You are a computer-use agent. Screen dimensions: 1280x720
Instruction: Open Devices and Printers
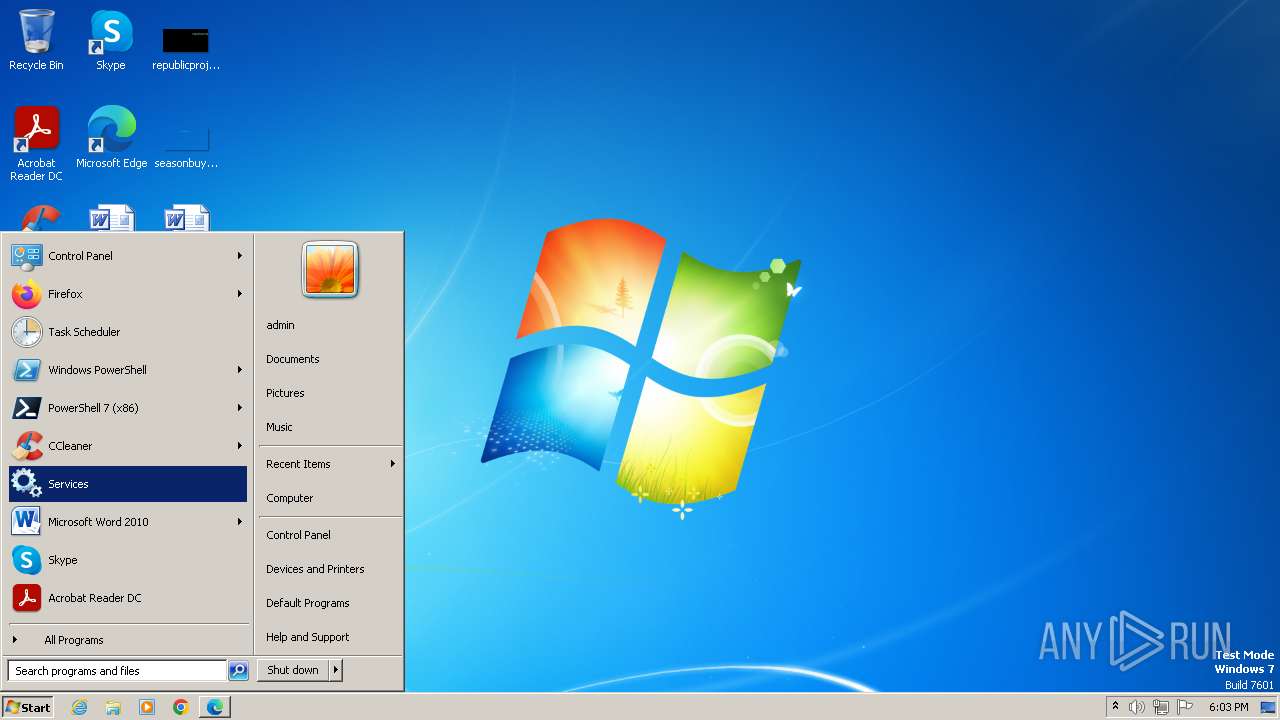coord(330,569)
